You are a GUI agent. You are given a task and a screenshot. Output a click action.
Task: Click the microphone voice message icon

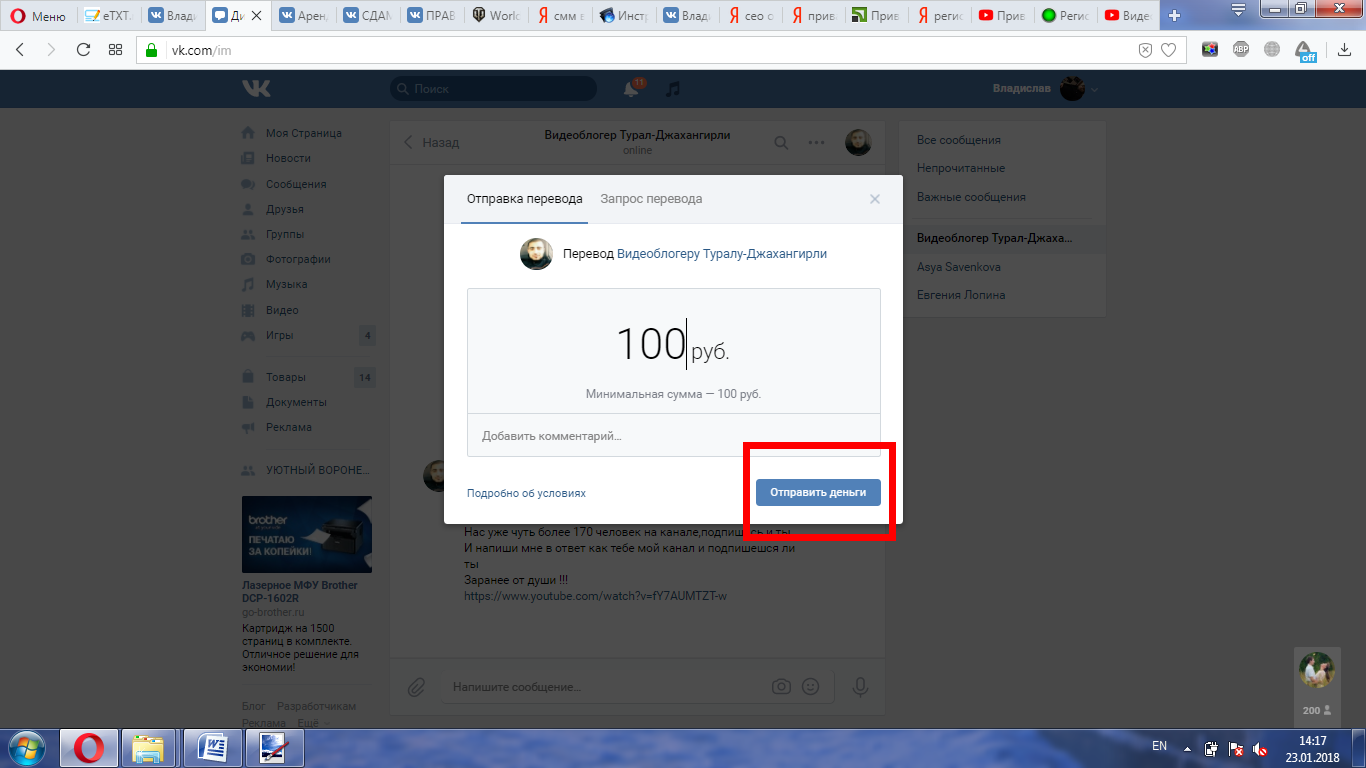859,687
